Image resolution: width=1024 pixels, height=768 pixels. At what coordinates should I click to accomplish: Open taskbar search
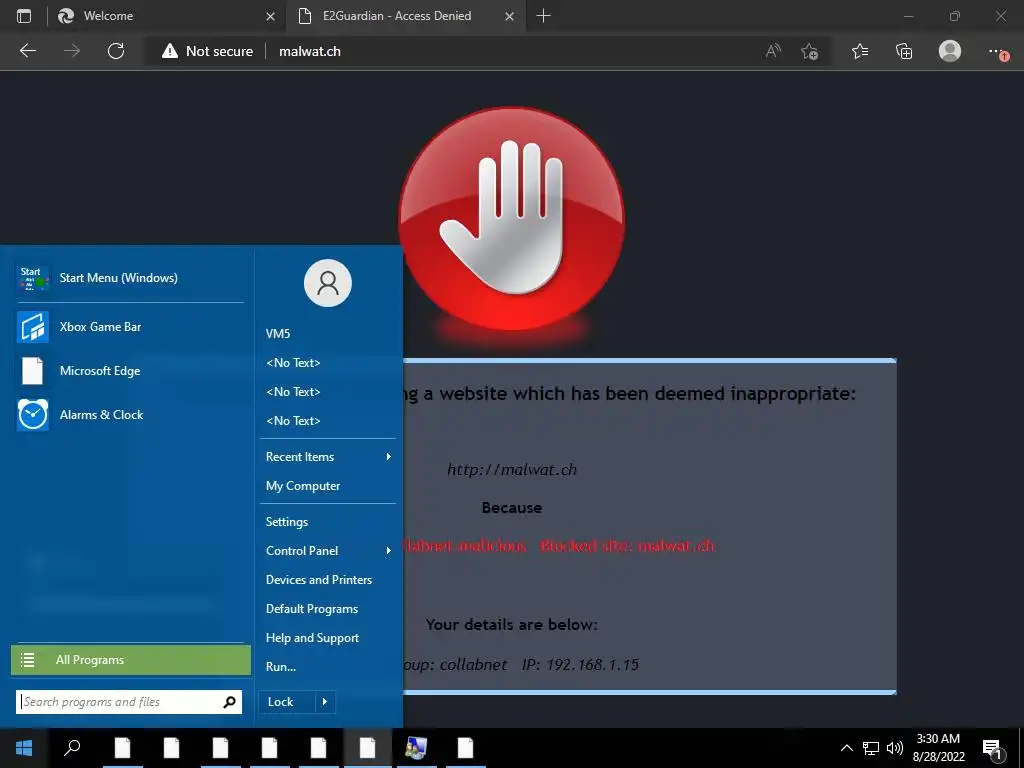point(72,748)
